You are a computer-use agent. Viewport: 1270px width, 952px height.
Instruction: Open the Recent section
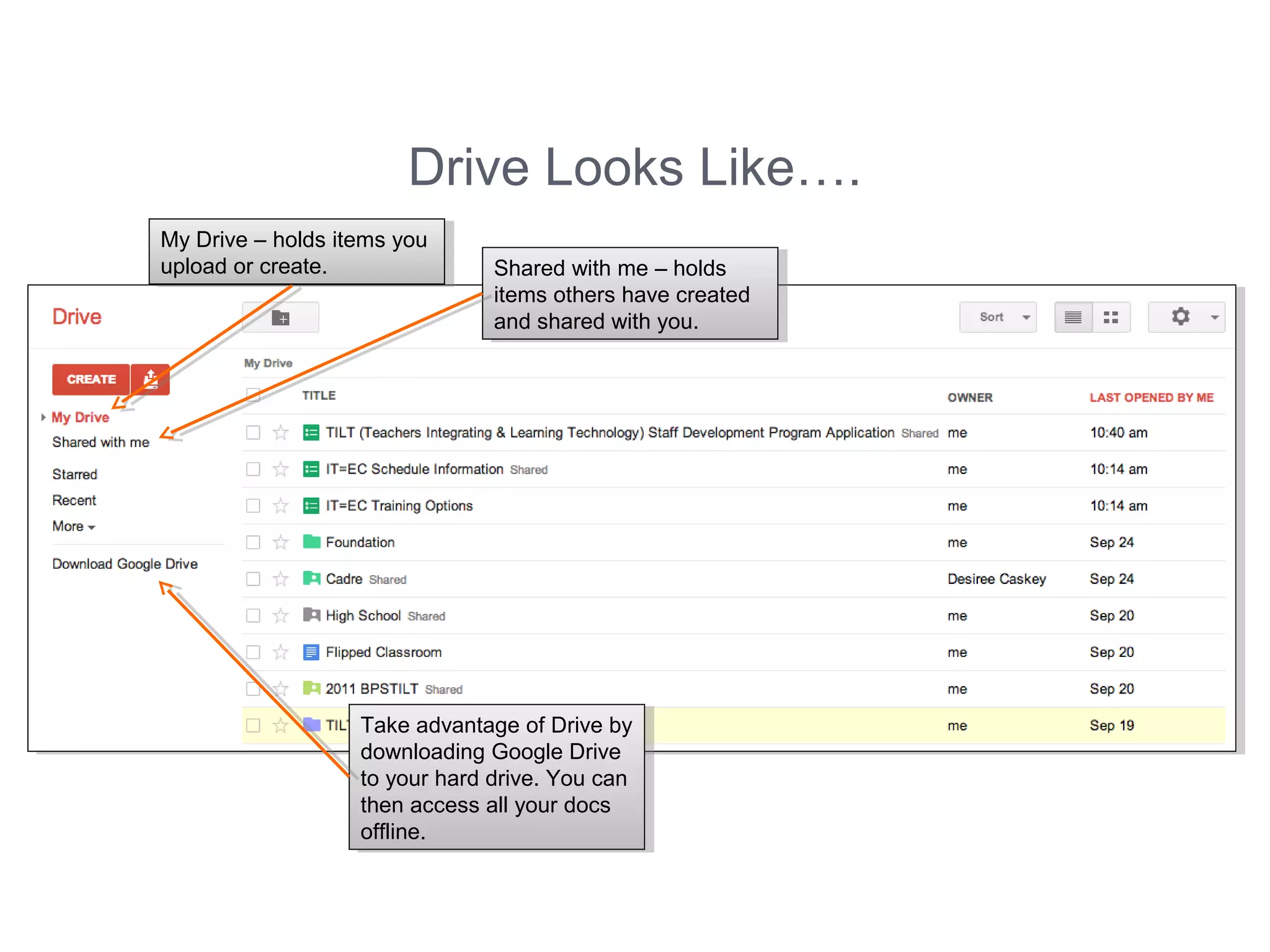(x=74, y=500)
